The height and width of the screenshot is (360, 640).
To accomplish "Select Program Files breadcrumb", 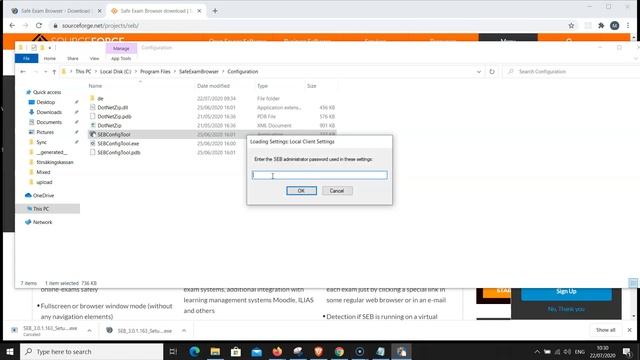I will click(x=155, y=71).
